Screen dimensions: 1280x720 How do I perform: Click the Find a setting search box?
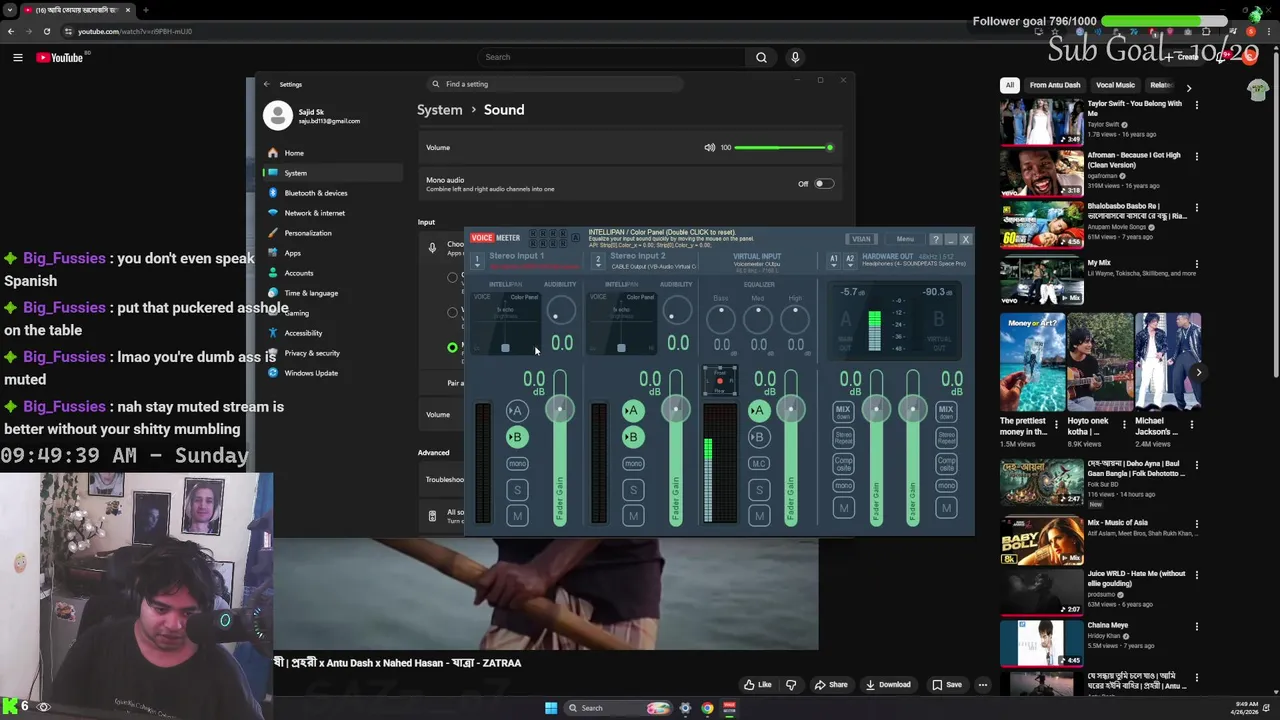pos(554,84)
